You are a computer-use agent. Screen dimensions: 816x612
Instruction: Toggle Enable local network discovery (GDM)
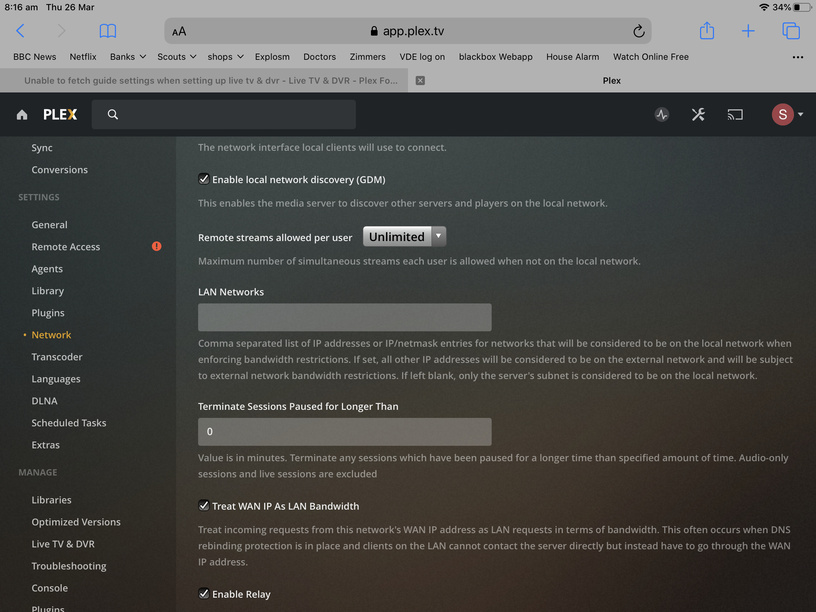(x=203, y=179)
